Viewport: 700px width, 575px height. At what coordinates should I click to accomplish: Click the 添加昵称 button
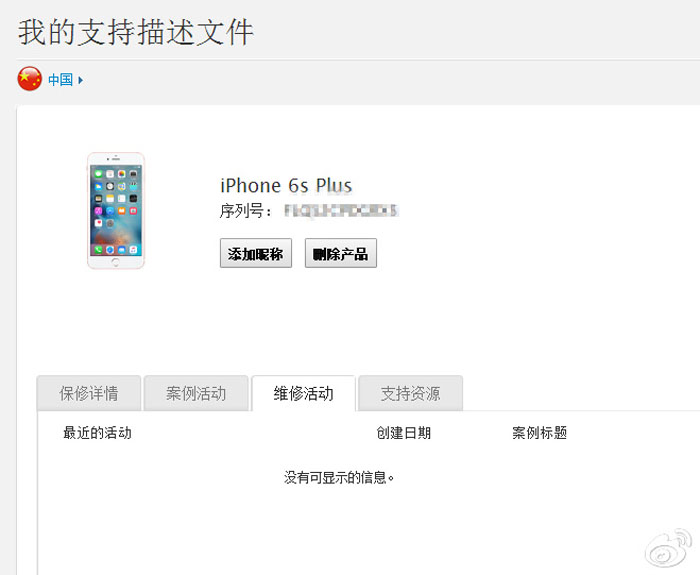pyautogui.click(x=256, y=253)
